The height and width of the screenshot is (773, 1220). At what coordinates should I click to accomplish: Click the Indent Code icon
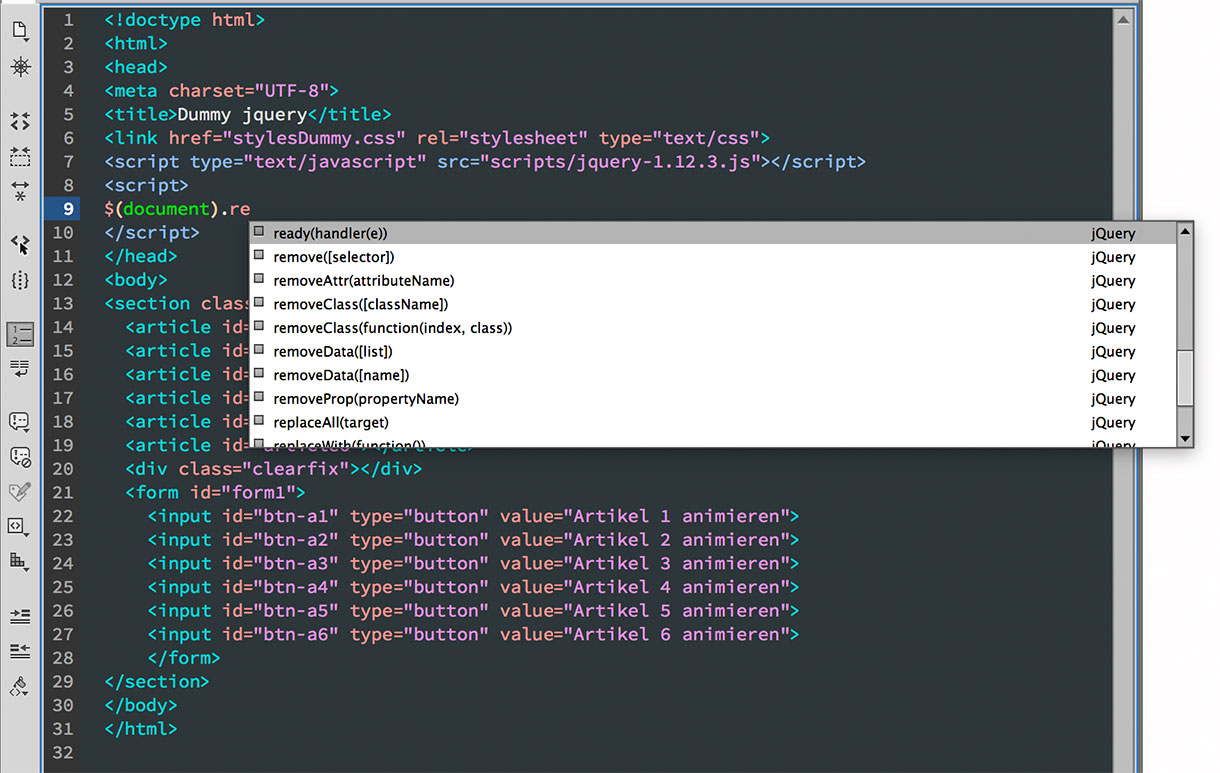coord(20,616)
